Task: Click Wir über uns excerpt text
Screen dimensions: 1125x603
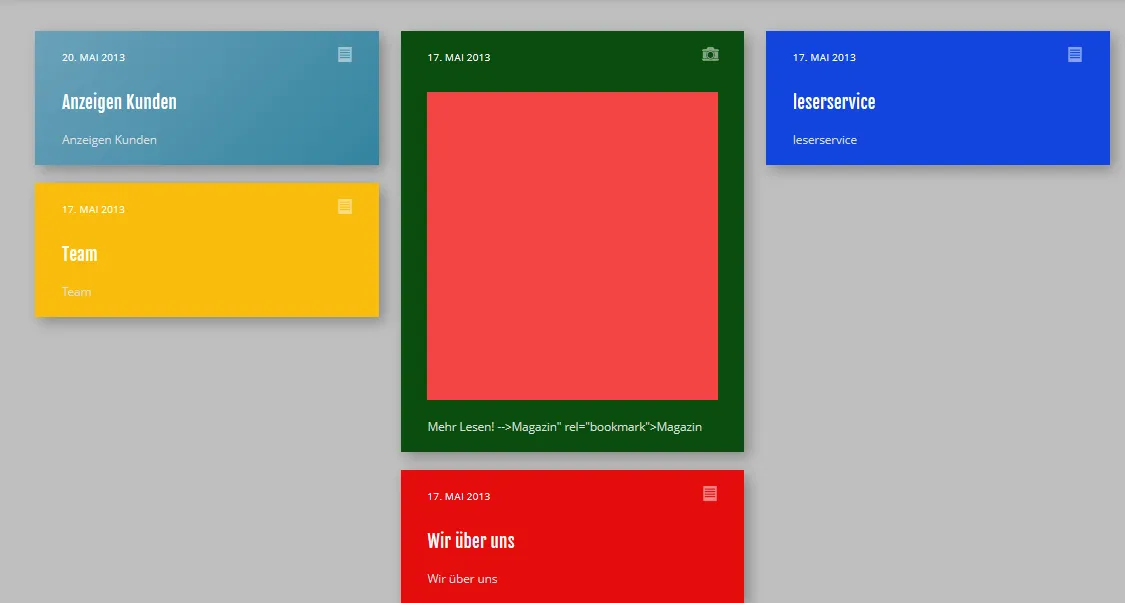Action: coord(462,579)
